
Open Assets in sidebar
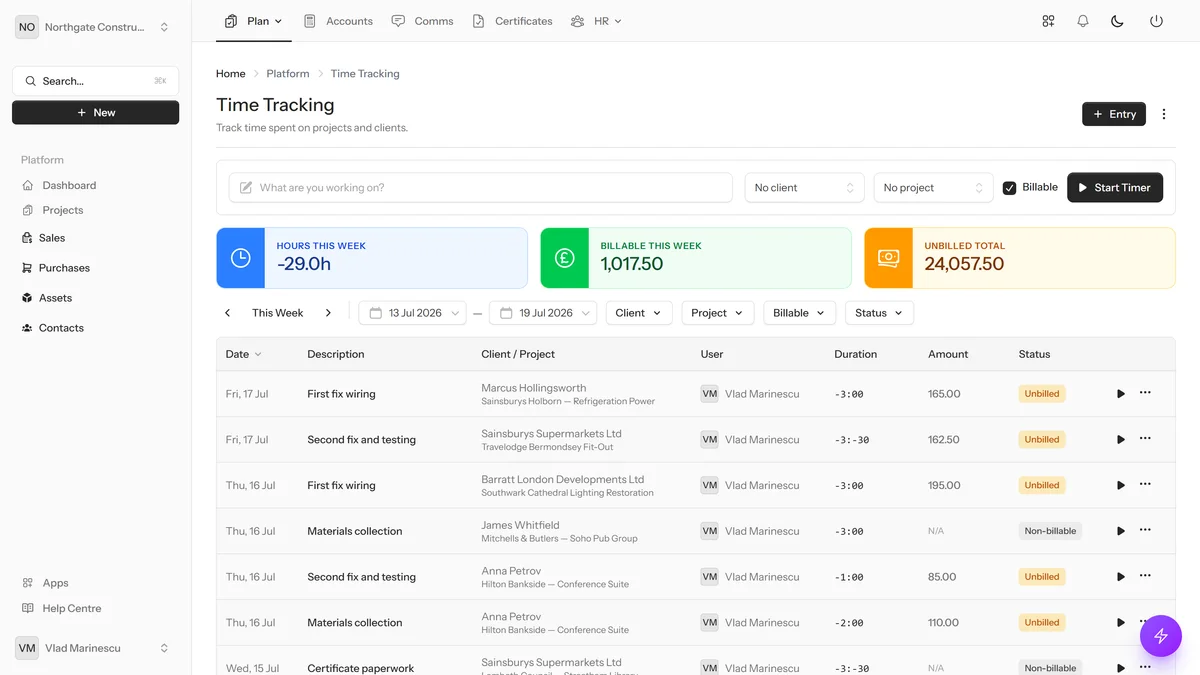click(47, 298)
